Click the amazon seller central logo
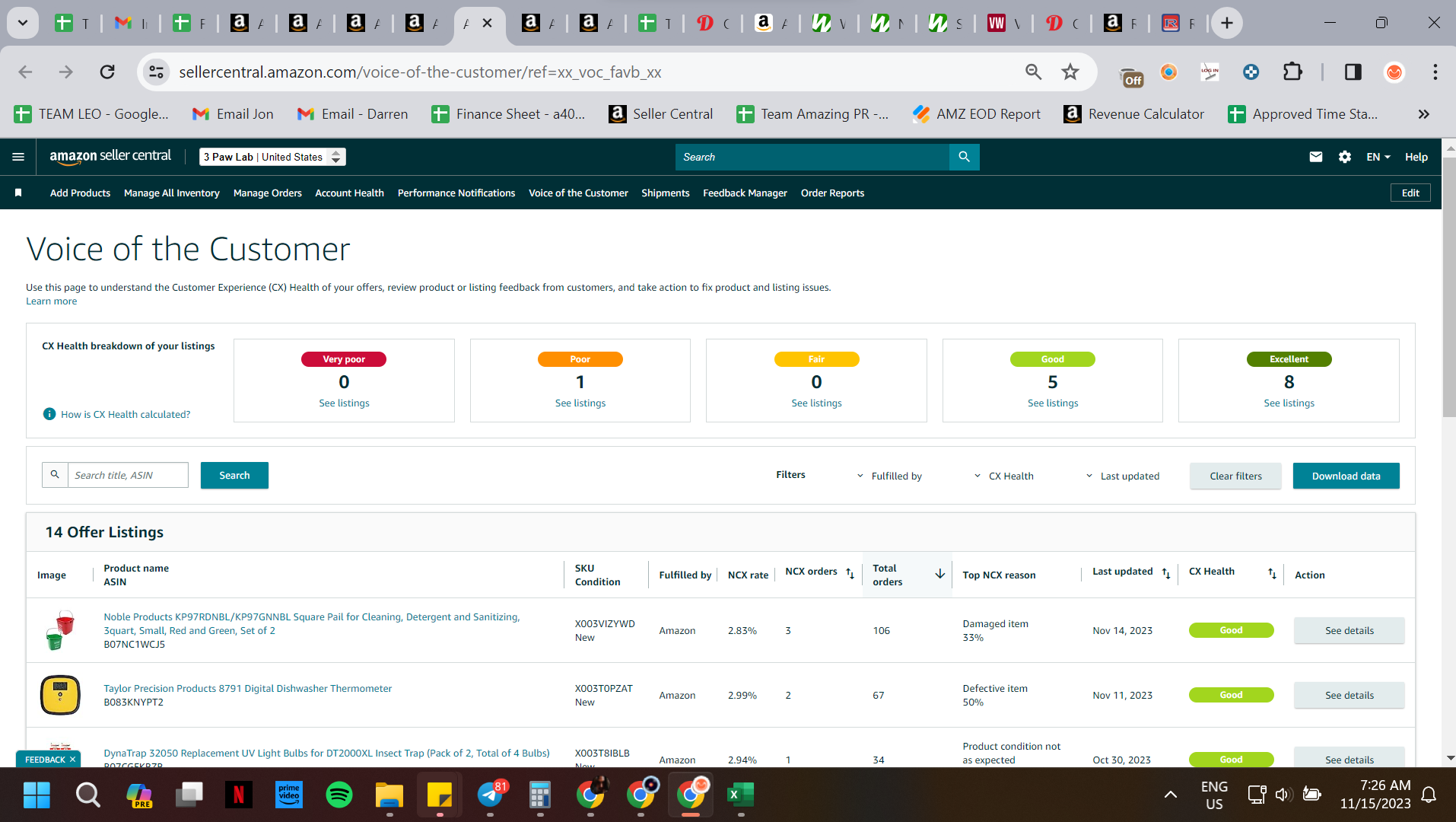 (110, 156)
